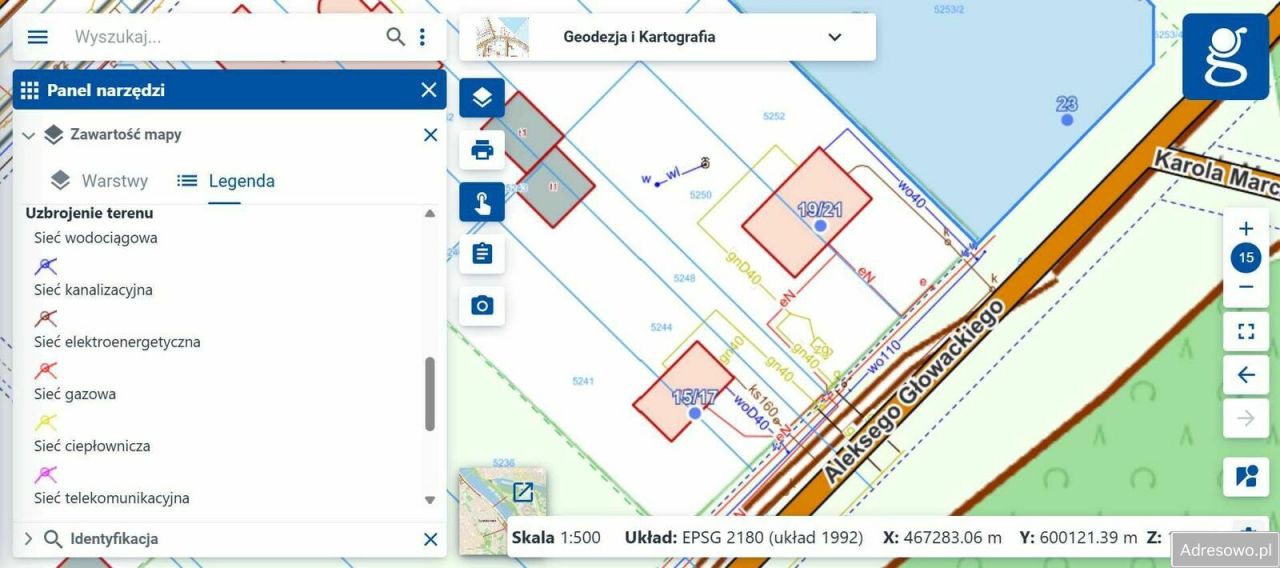Click parcel number 5248 label
Viewport: 1280px width, 568px height.
[x=684, y=278]
